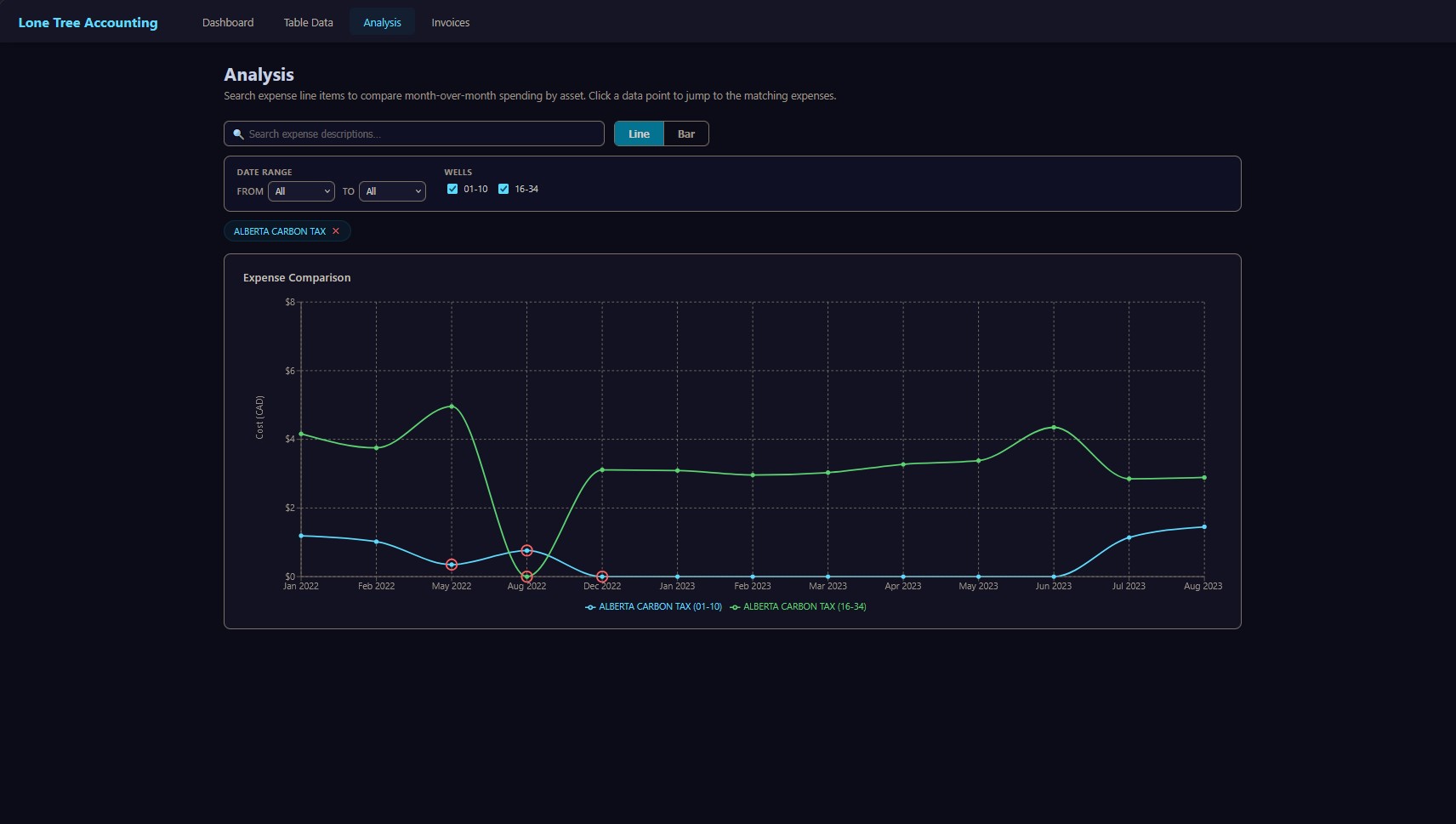The image size is (1456, 824).
Task: Disable the 16-34 well checkbox
Action: click(503, 189)
